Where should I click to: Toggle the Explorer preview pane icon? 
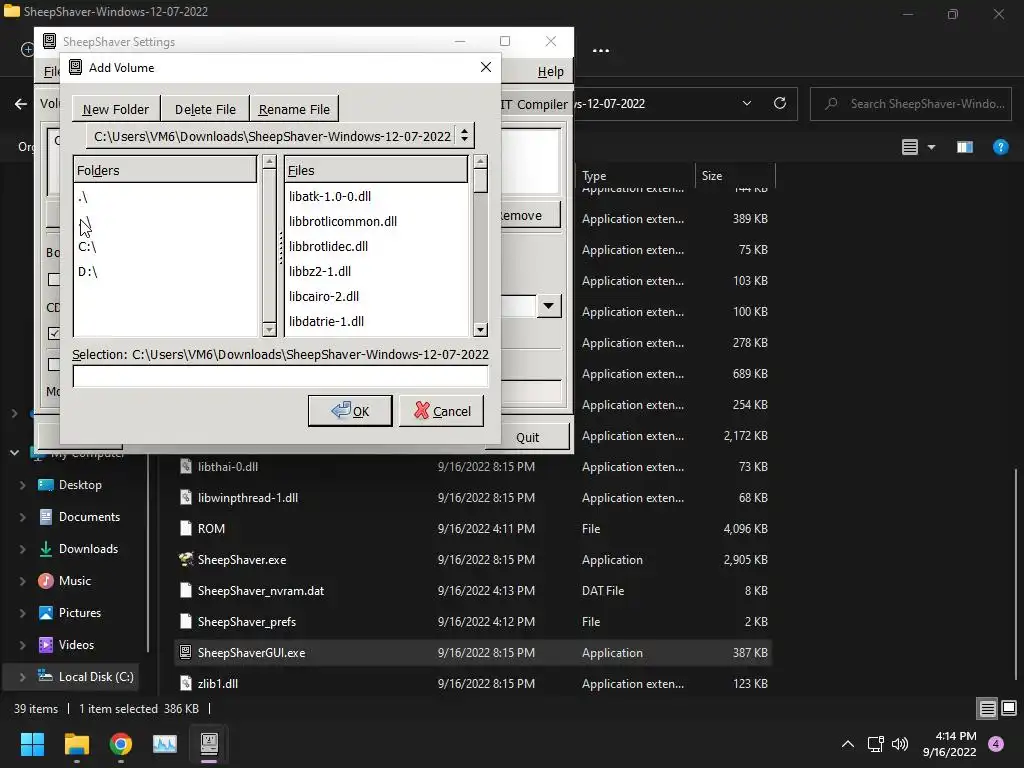(x=965, y=147)
